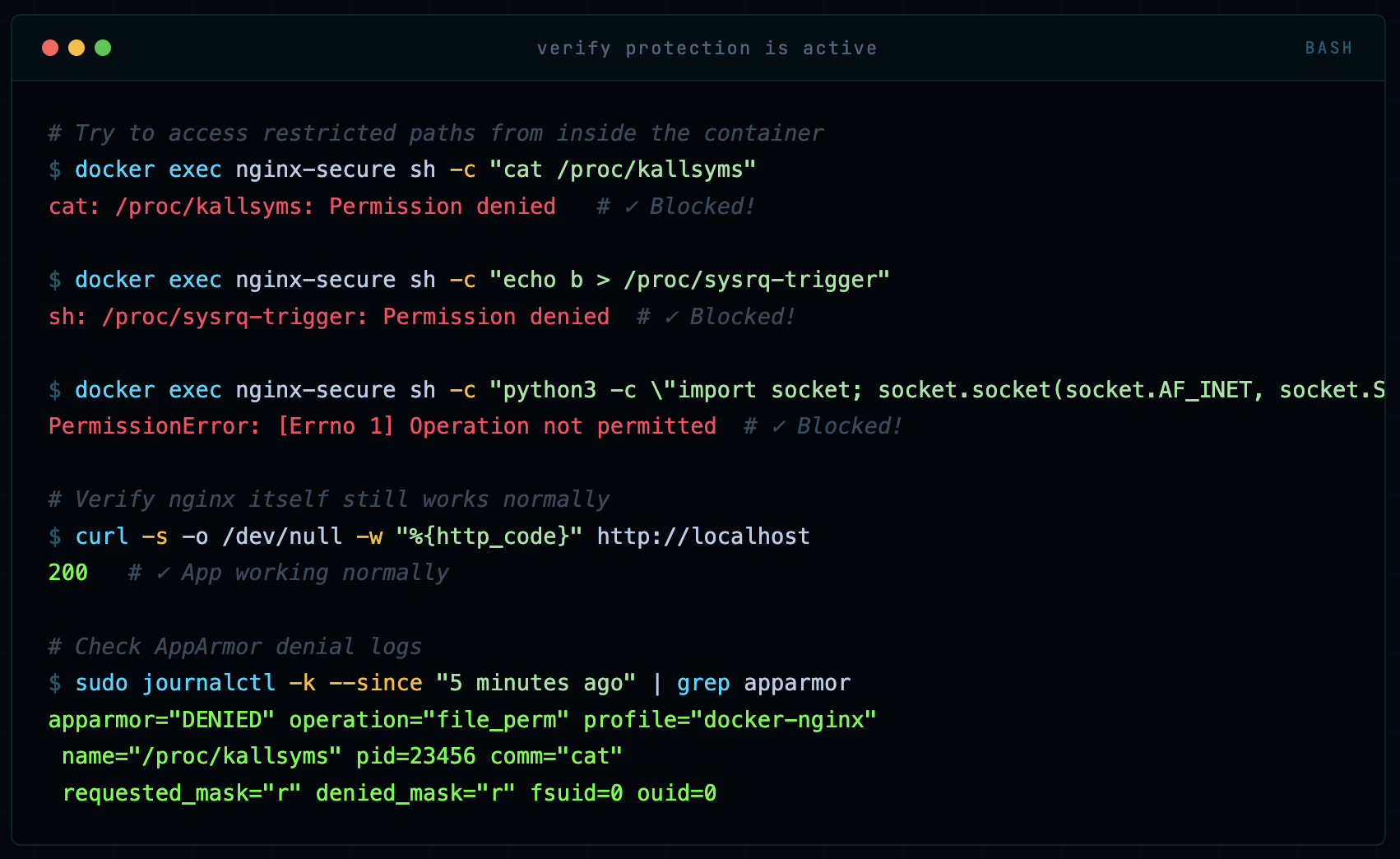Click the yellow traffic light button
The height and width of the screenshot is (859, 1400).
pos(76,48)
